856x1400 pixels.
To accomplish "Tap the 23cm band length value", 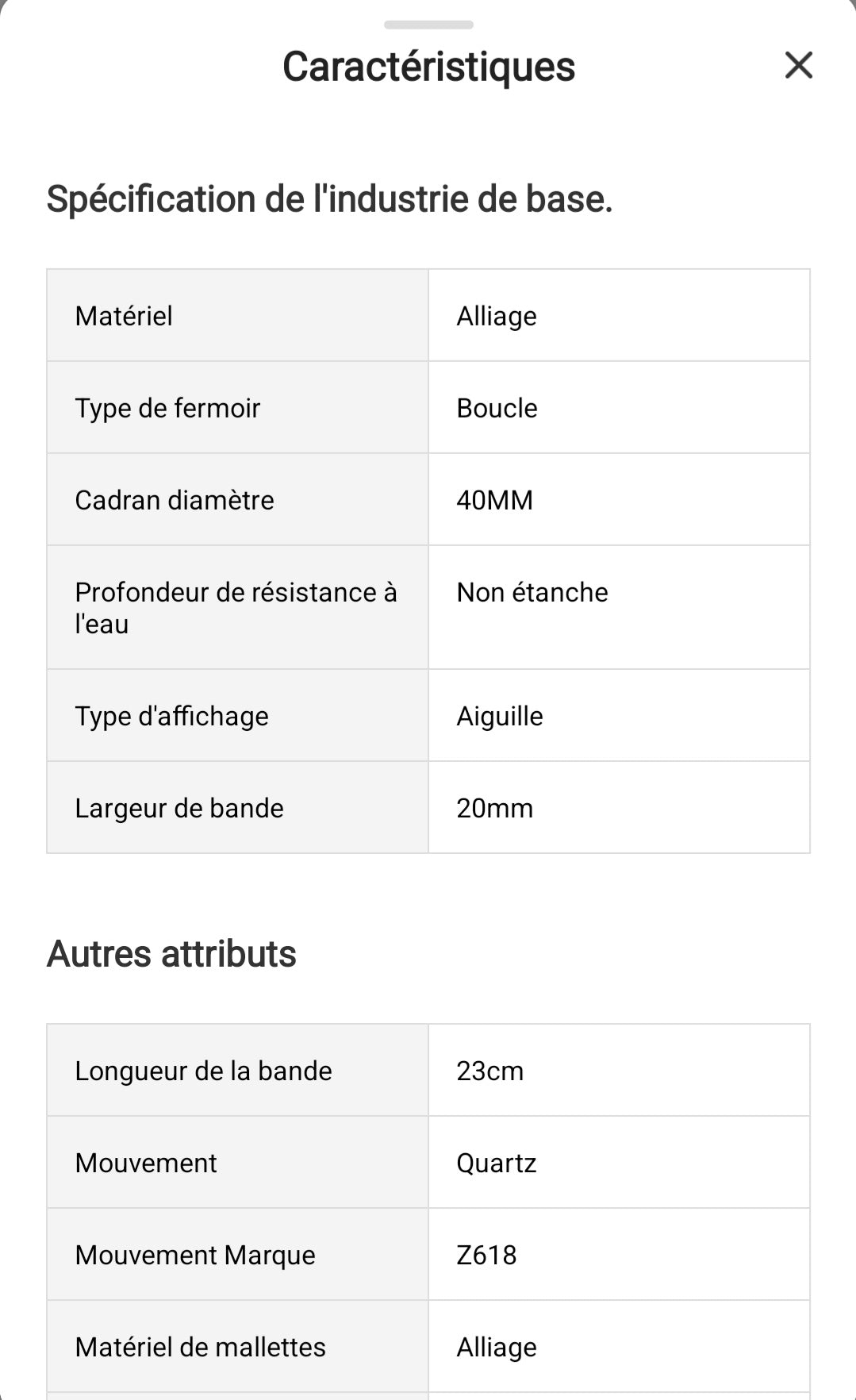I will [489, 1071].
